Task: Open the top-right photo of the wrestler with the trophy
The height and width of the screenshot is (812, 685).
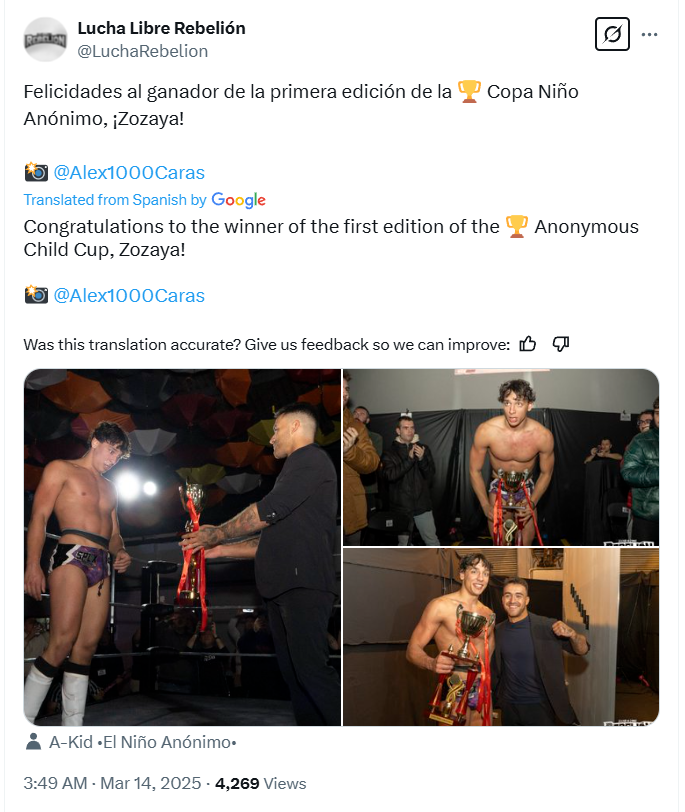Action: [501, 457]
